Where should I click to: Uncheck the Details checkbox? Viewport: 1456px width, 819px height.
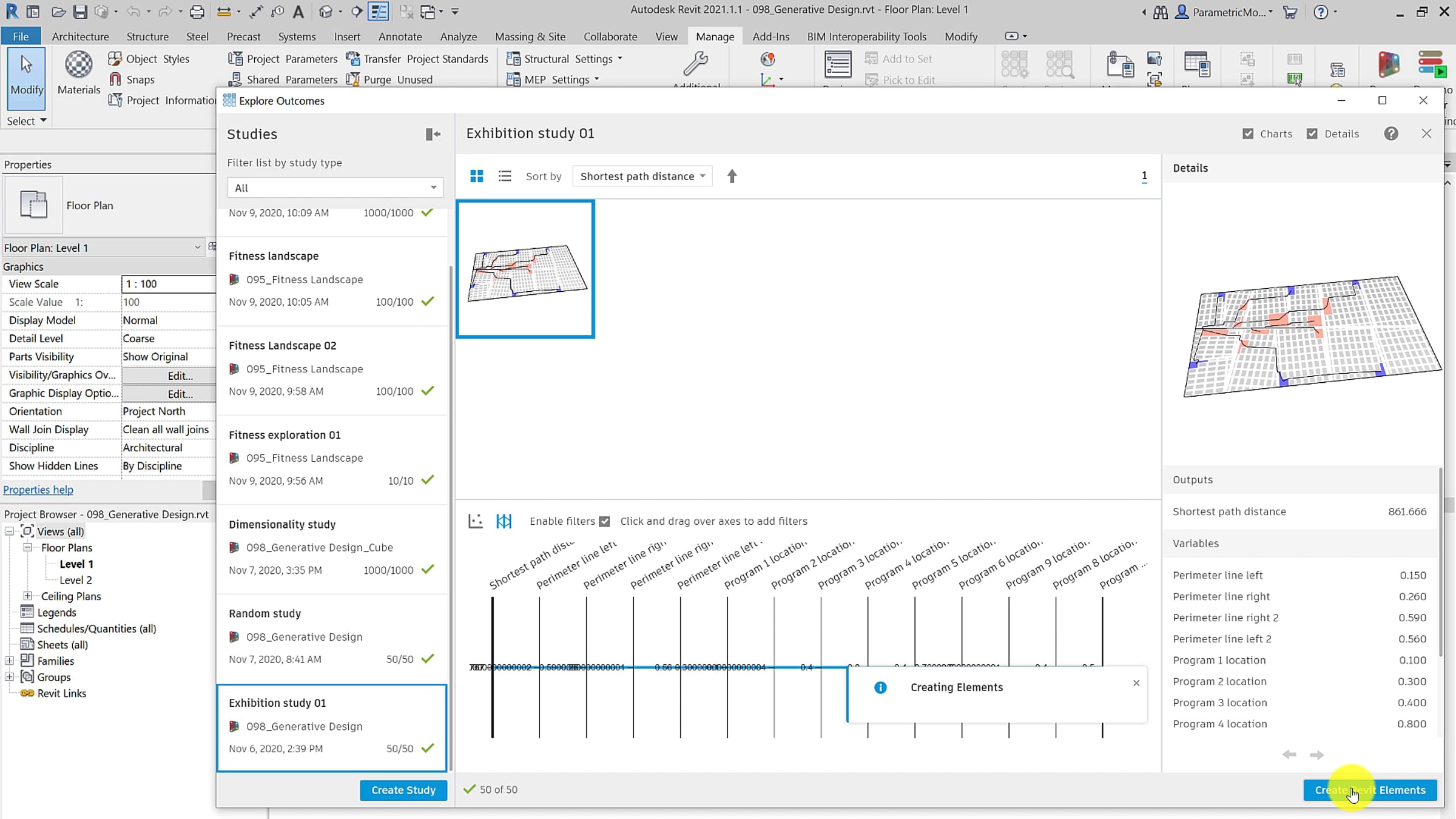[x=1312, y=134]
